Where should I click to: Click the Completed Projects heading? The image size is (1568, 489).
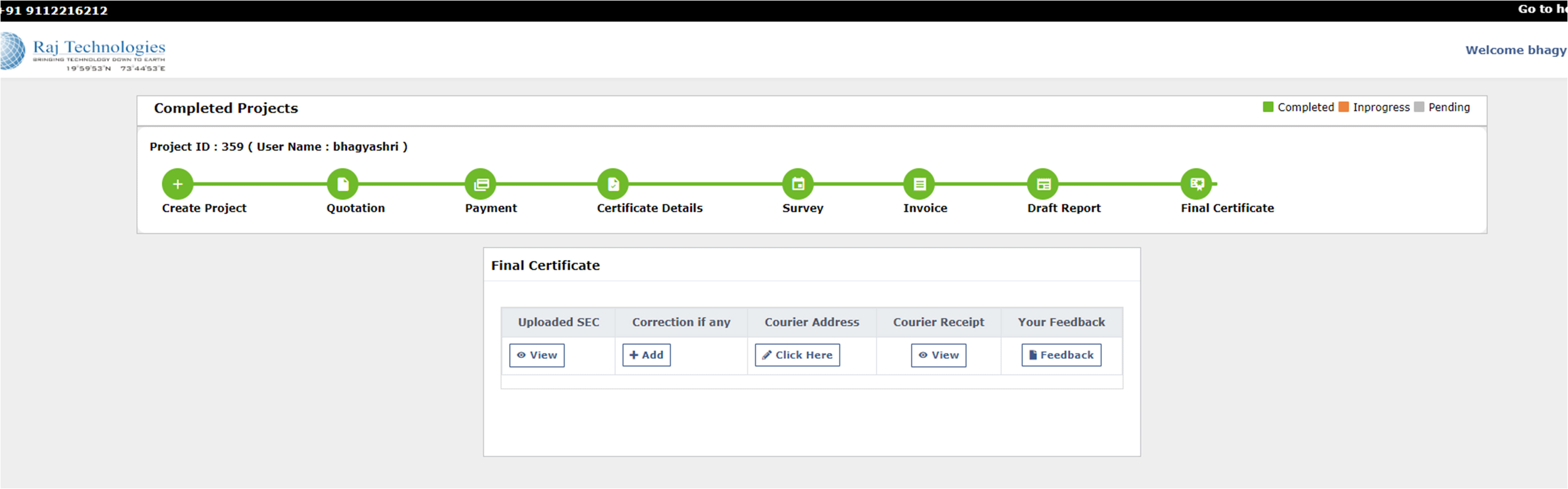[x=226, y=108]
